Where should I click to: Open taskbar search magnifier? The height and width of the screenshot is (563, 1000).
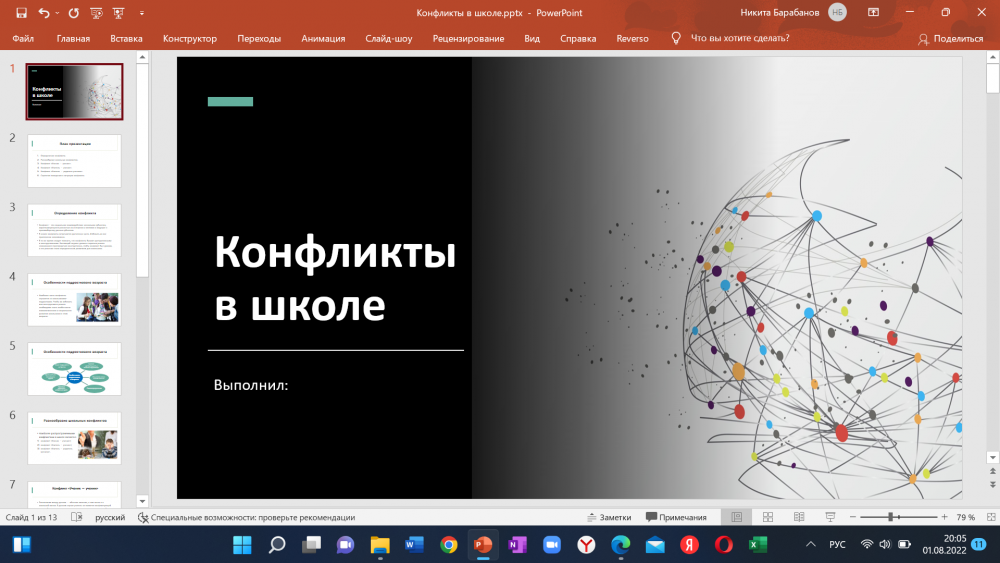point(277,545)
